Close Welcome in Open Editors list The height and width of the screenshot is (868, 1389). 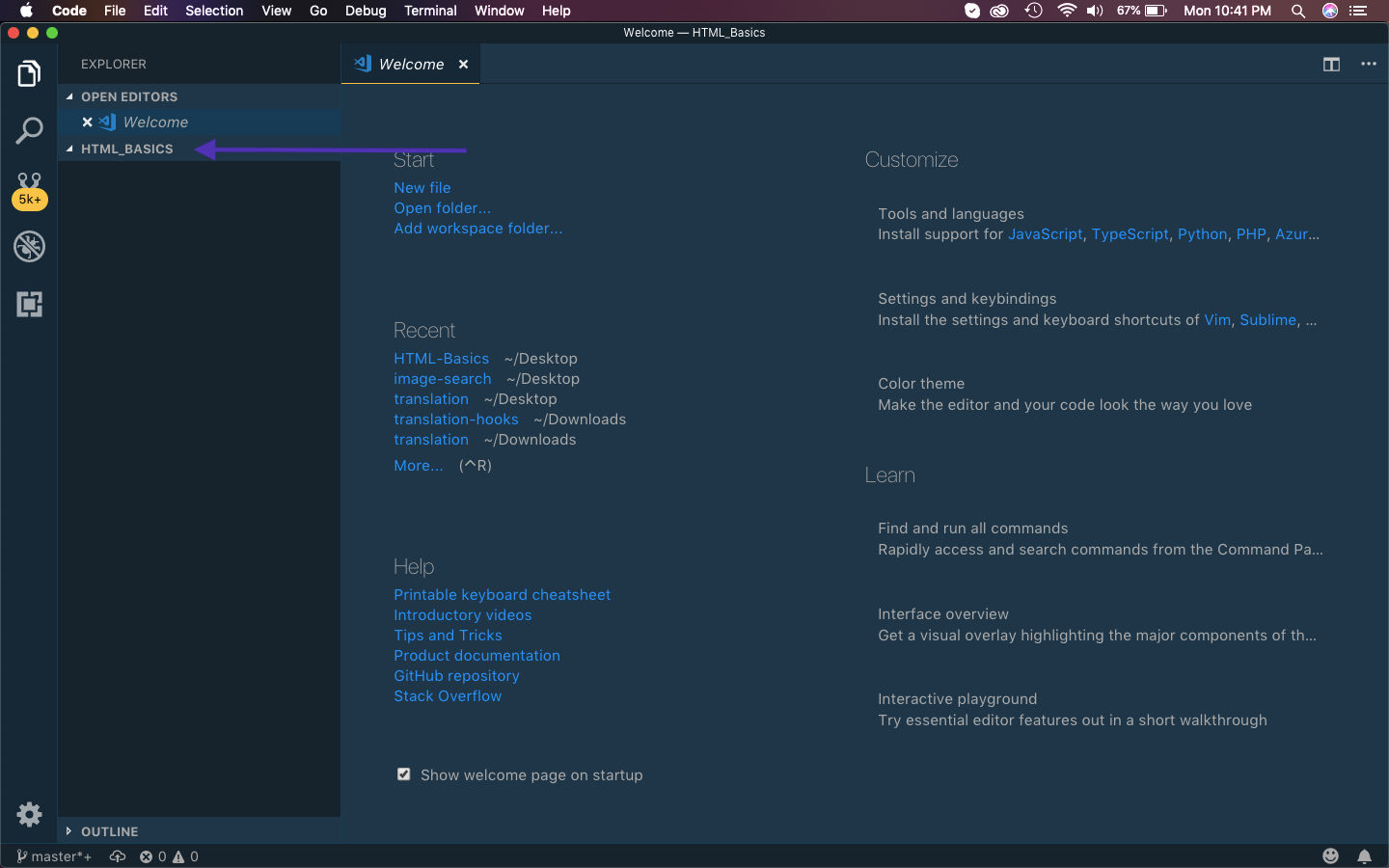point(87,122)
